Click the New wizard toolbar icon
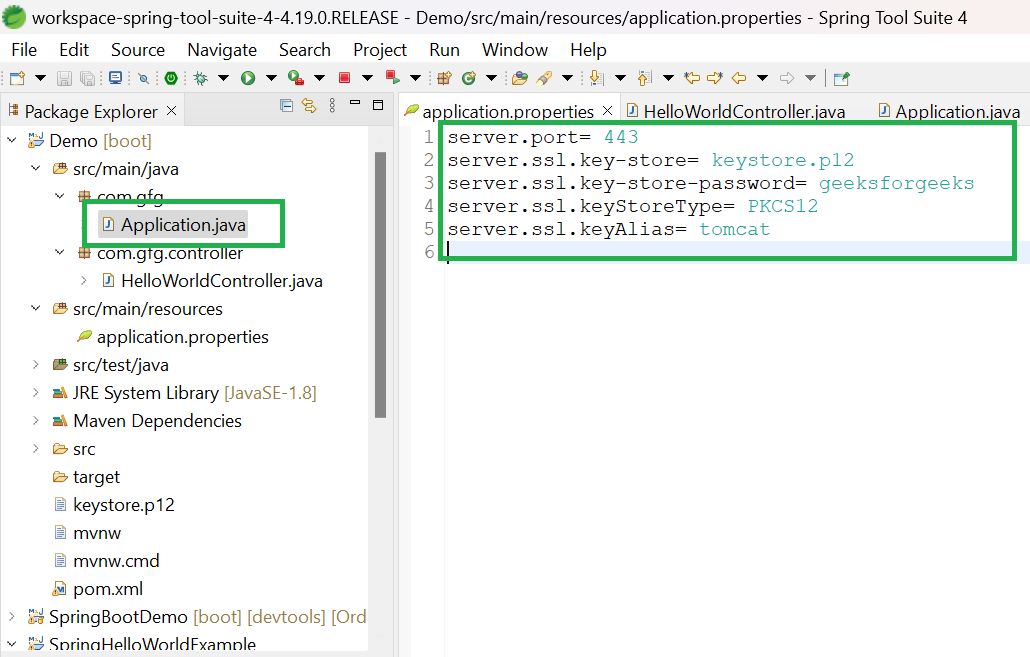This screenshot has height=657, width=1030. pos(18,78)
